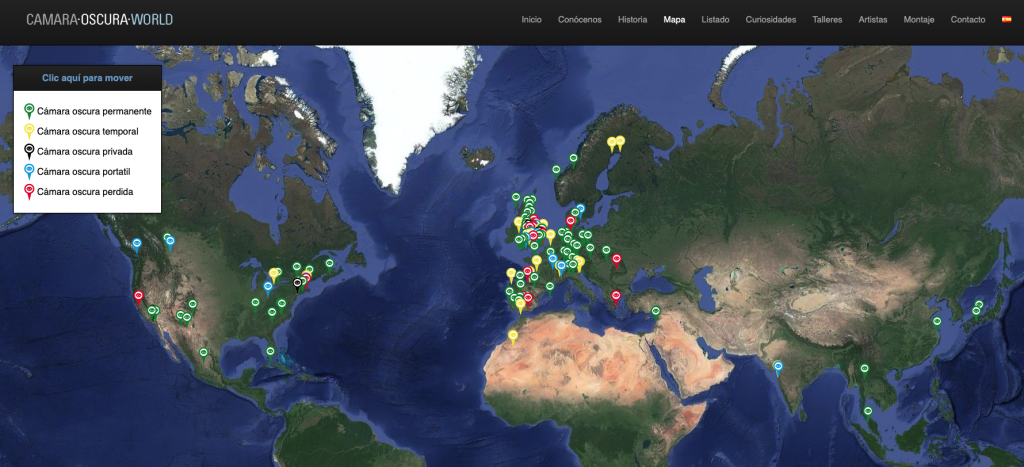
Task: Click the red lost marker in California
Action: click(x=139, y=296)
